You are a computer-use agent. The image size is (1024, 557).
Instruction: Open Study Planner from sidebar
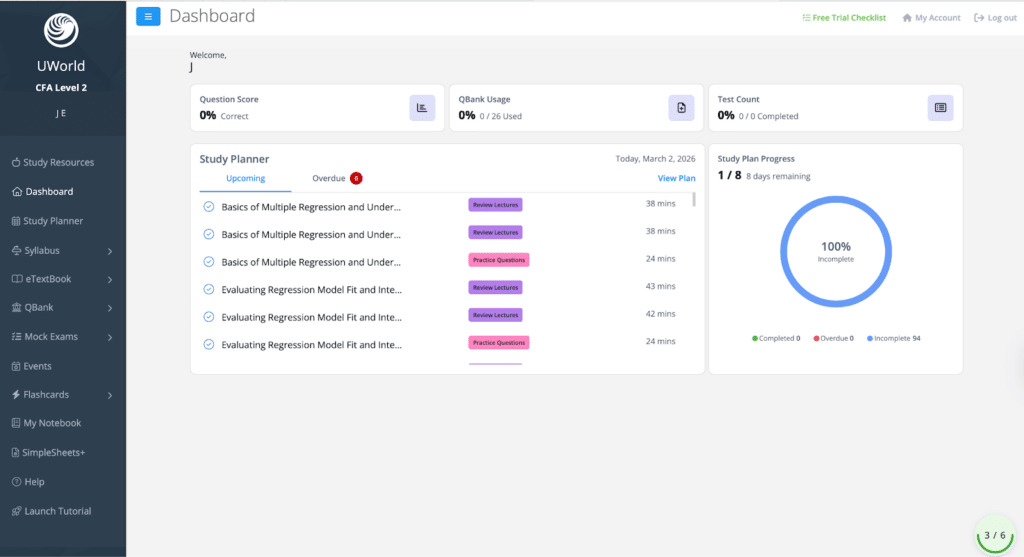[x=53, y=221]
